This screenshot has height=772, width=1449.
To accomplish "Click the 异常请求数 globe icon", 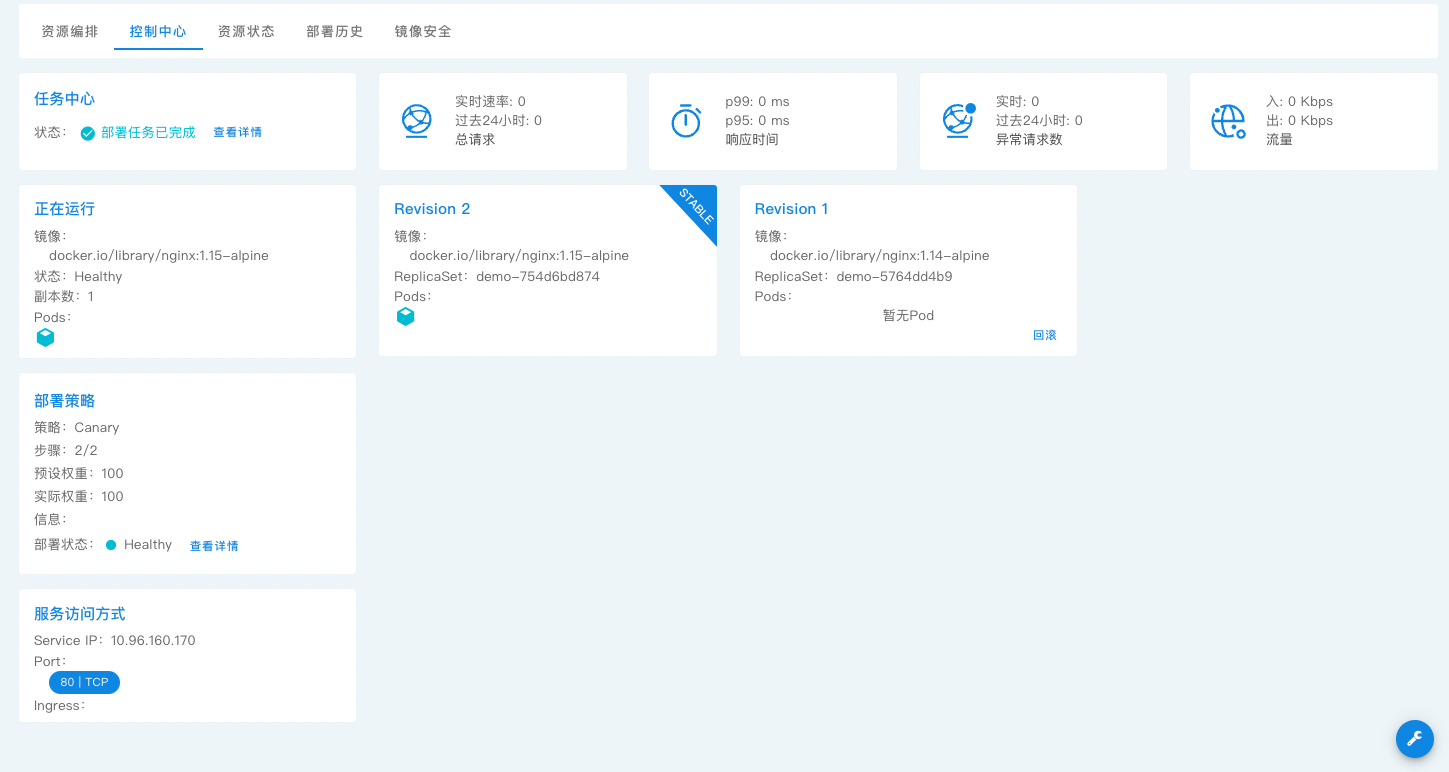I will pyautogui.click(x=958, y=121).
